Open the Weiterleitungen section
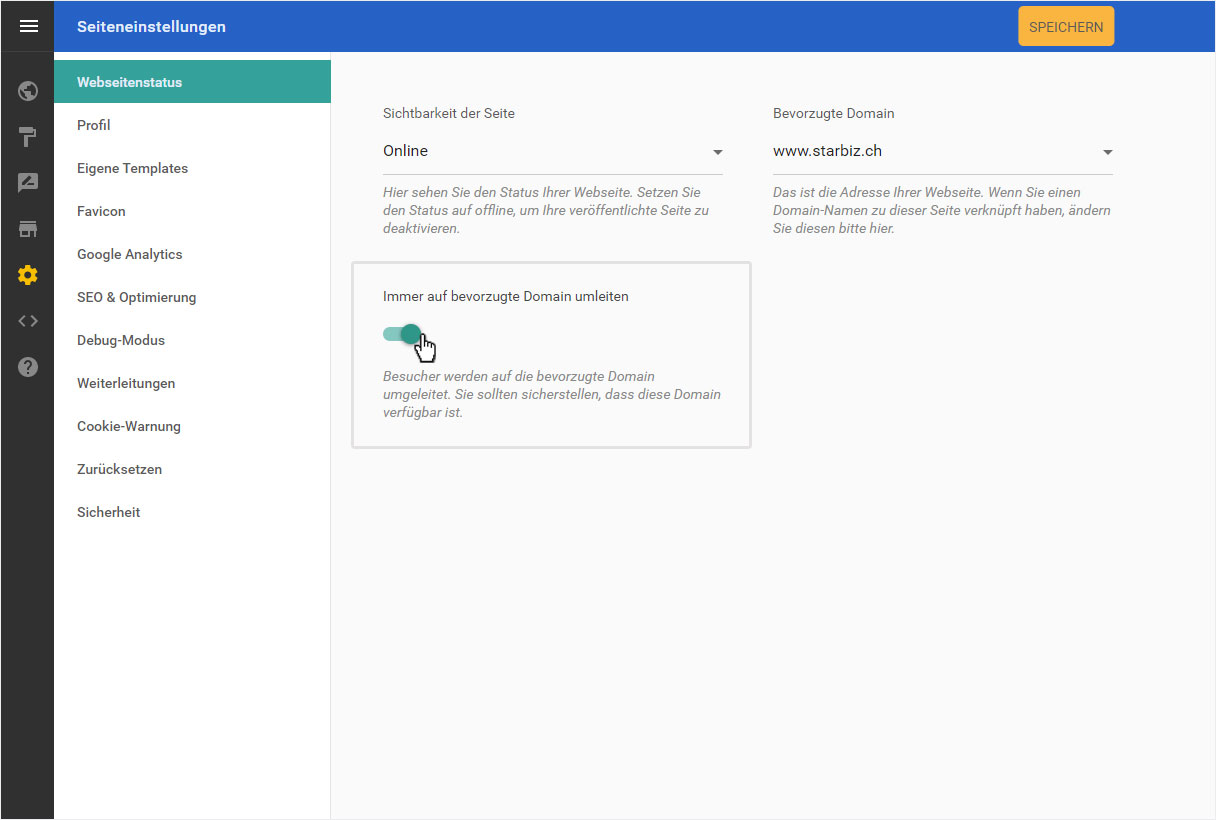Screen dimensions: 1216x820 pos(192,383)
